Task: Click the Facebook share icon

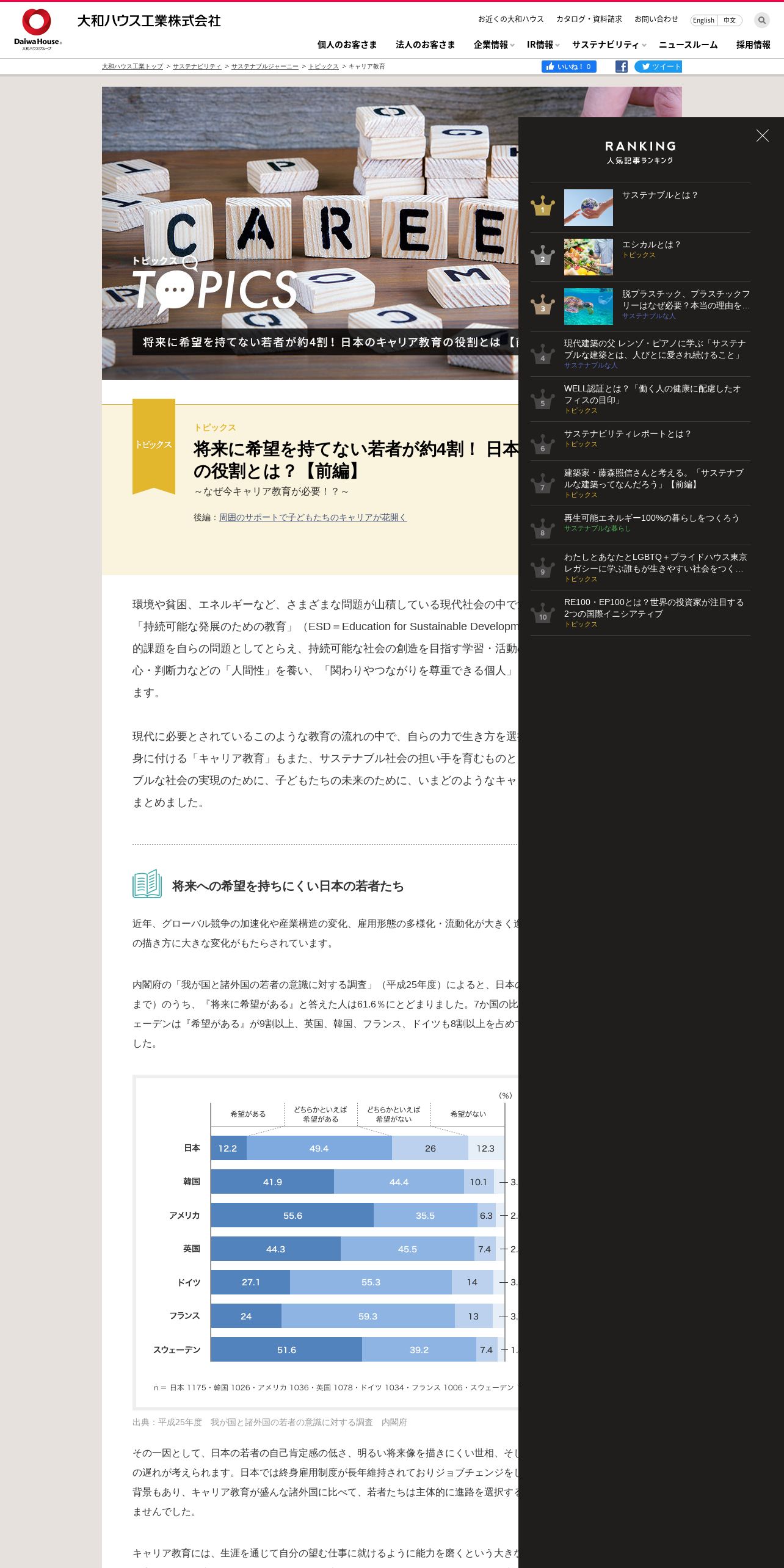Action: [x=622, y=67]
